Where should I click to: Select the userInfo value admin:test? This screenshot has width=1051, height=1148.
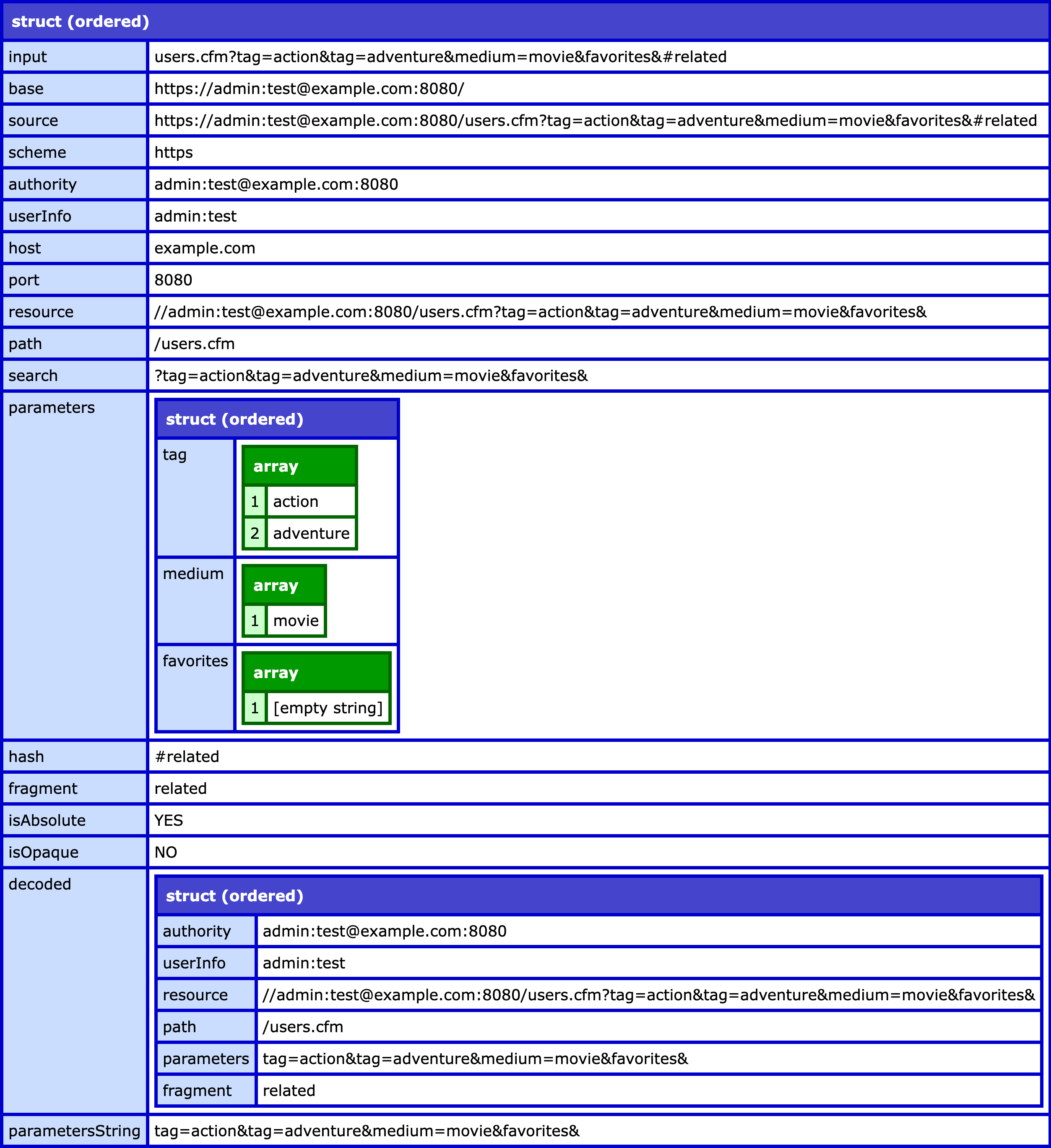pos(196,216)
